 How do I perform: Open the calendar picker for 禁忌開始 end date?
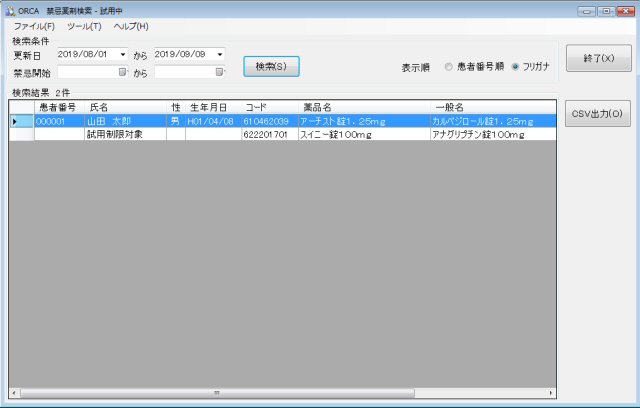(x=220, y=72)
